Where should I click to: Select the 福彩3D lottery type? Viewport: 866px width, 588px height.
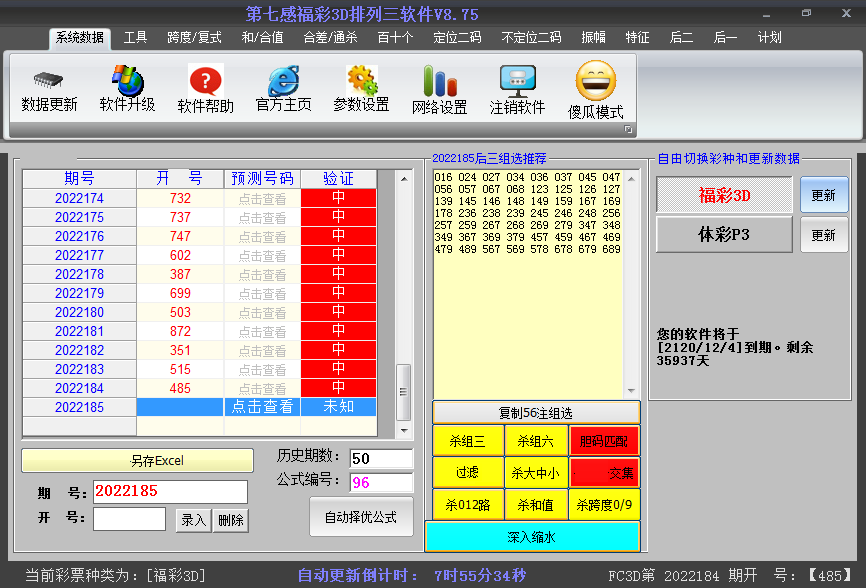click(724, 195)
